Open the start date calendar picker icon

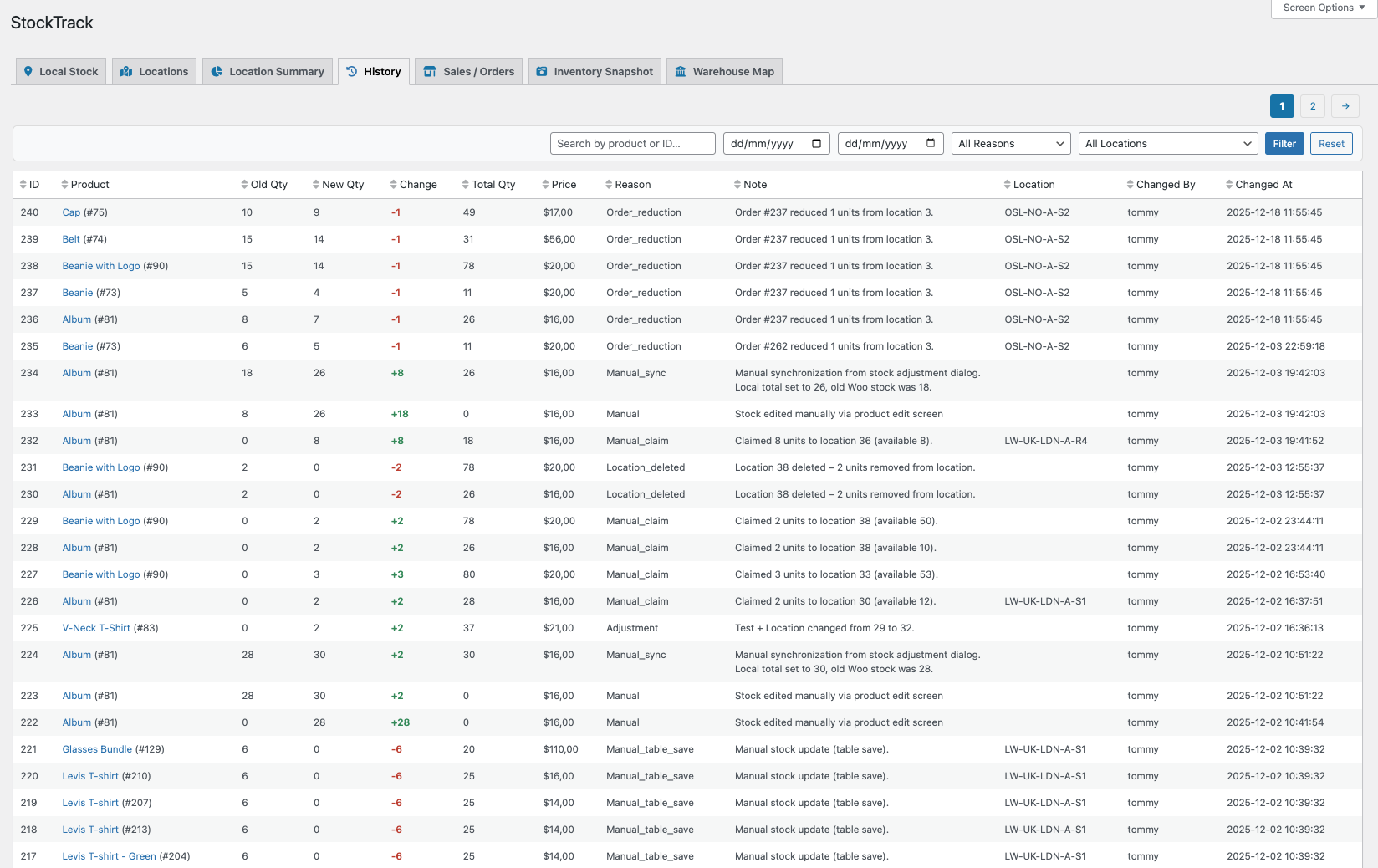click(817, 144)
